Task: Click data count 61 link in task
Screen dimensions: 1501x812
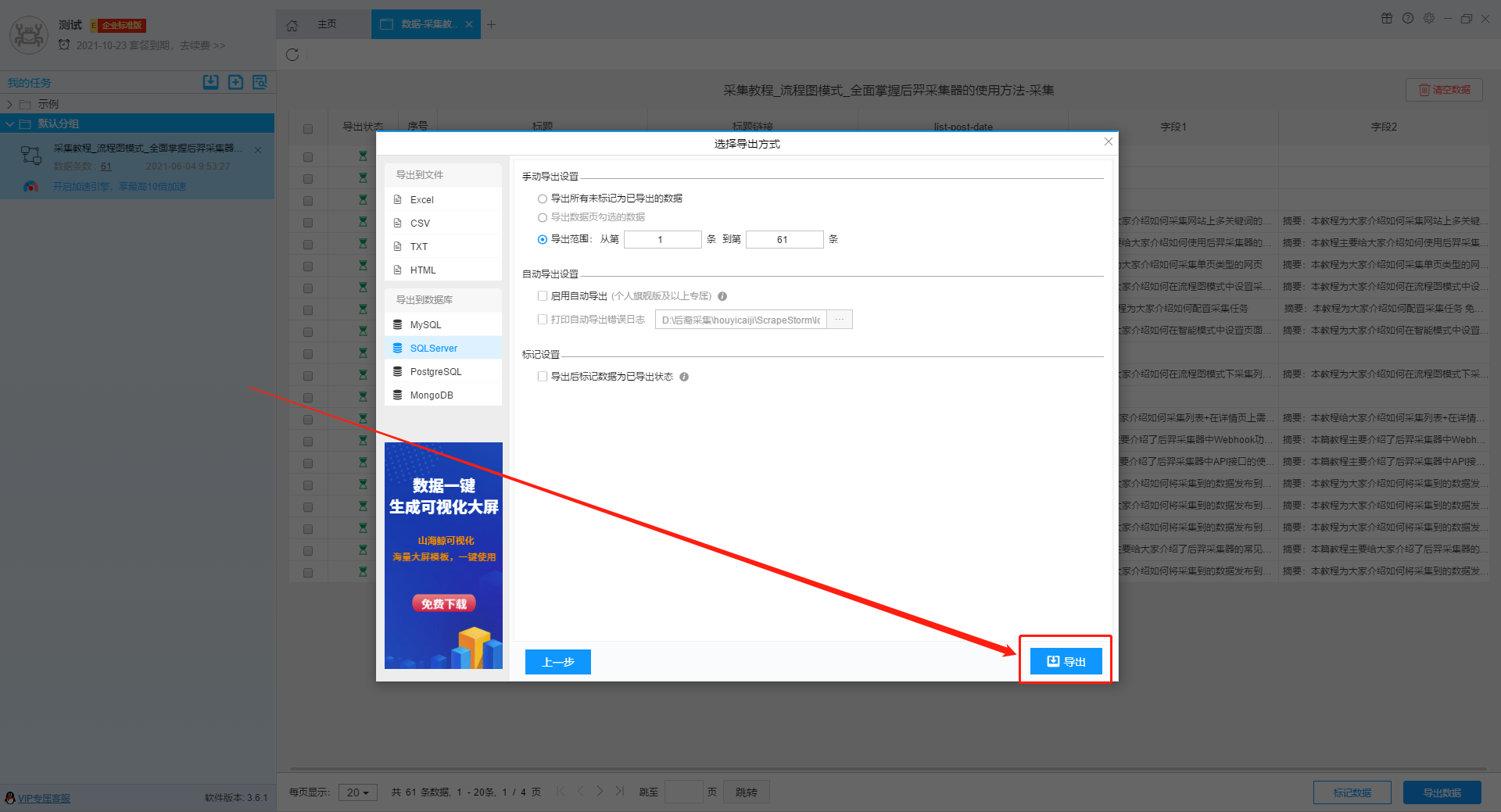Action: (106, 166)
